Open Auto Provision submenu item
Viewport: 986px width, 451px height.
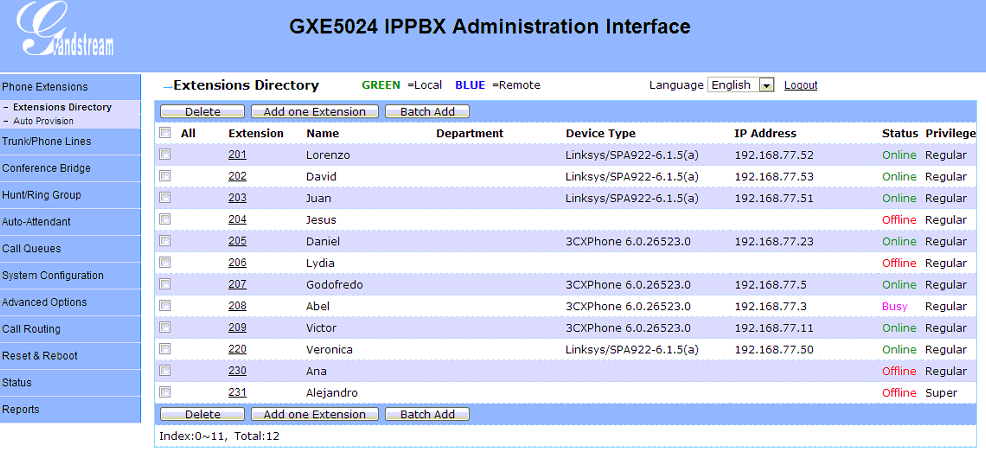coord(43,121)
